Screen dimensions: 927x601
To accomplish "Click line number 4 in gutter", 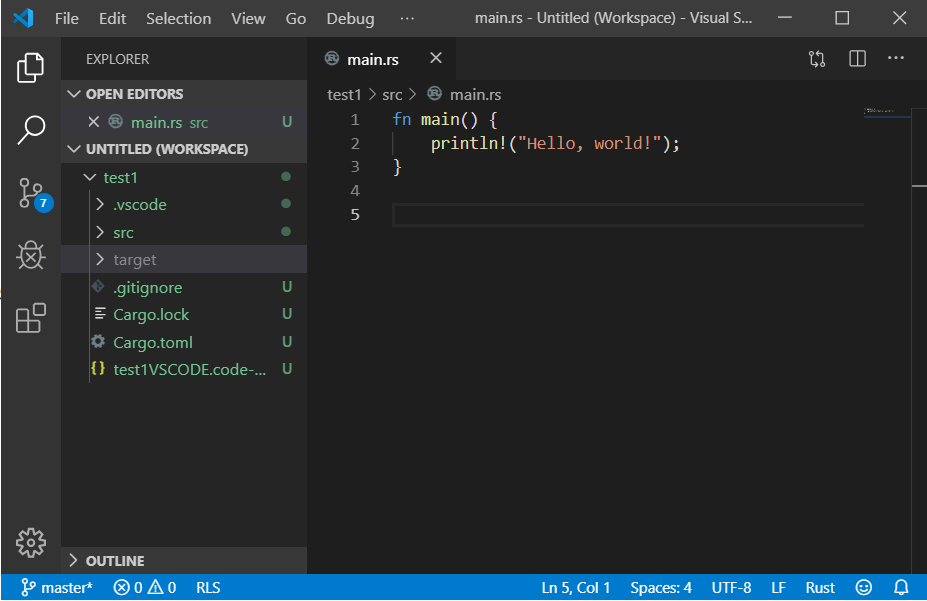I will tap(355, 190).
